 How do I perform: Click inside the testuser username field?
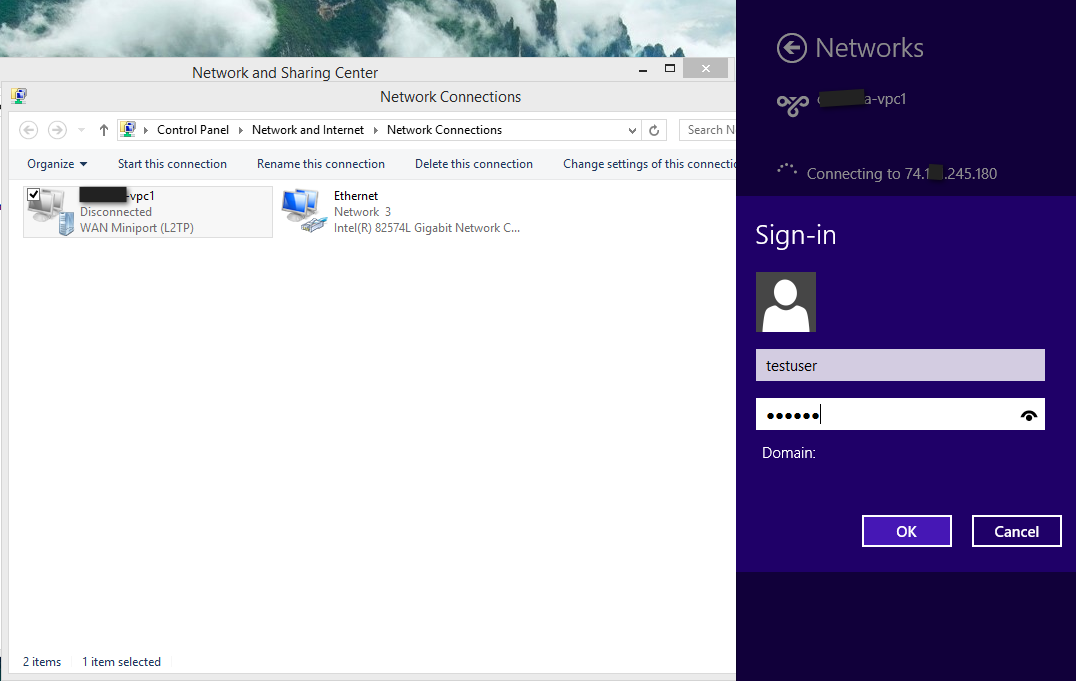899,365
